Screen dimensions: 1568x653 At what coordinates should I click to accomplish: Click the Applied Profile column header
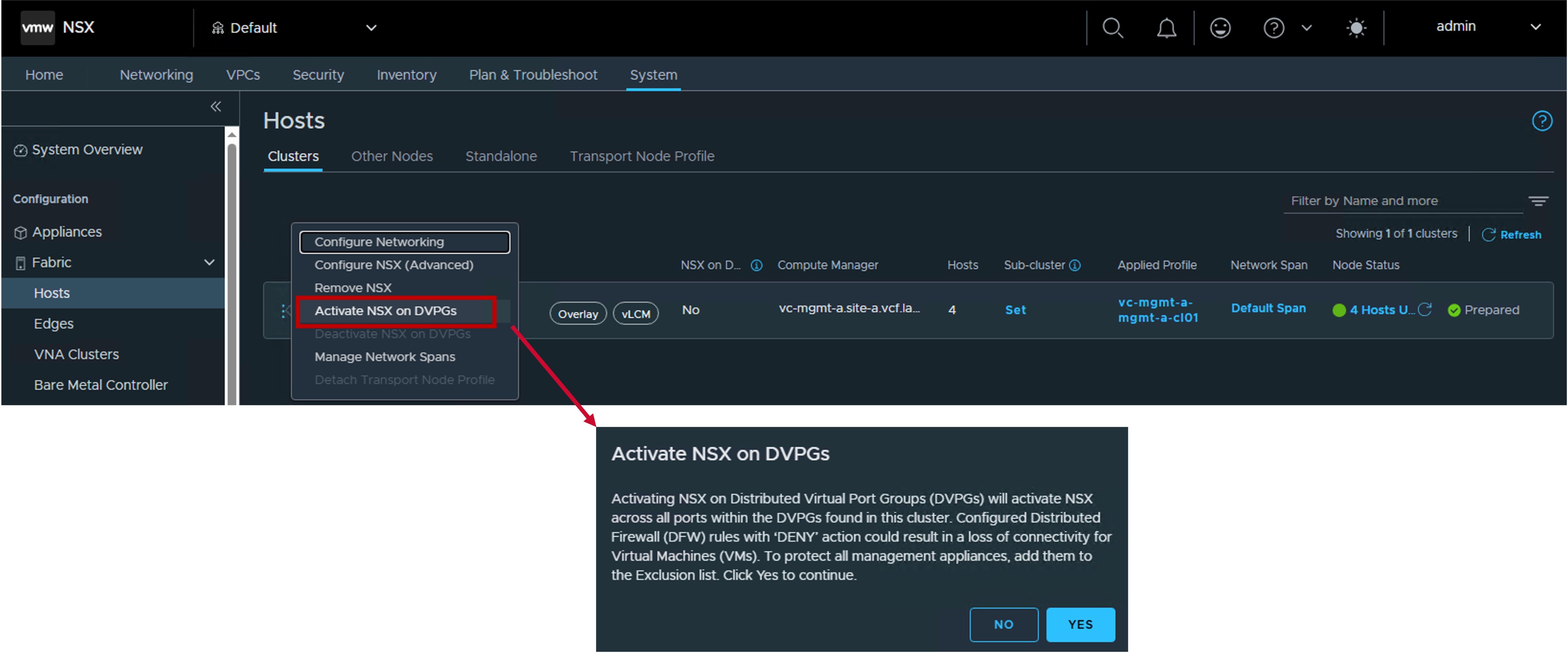(1156, 265)
